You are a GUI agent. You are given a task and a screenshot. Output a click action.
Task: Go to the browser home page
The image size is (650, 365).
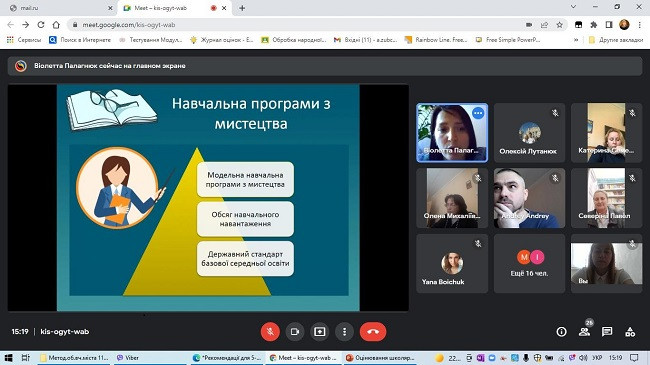[x=56, y=25]
